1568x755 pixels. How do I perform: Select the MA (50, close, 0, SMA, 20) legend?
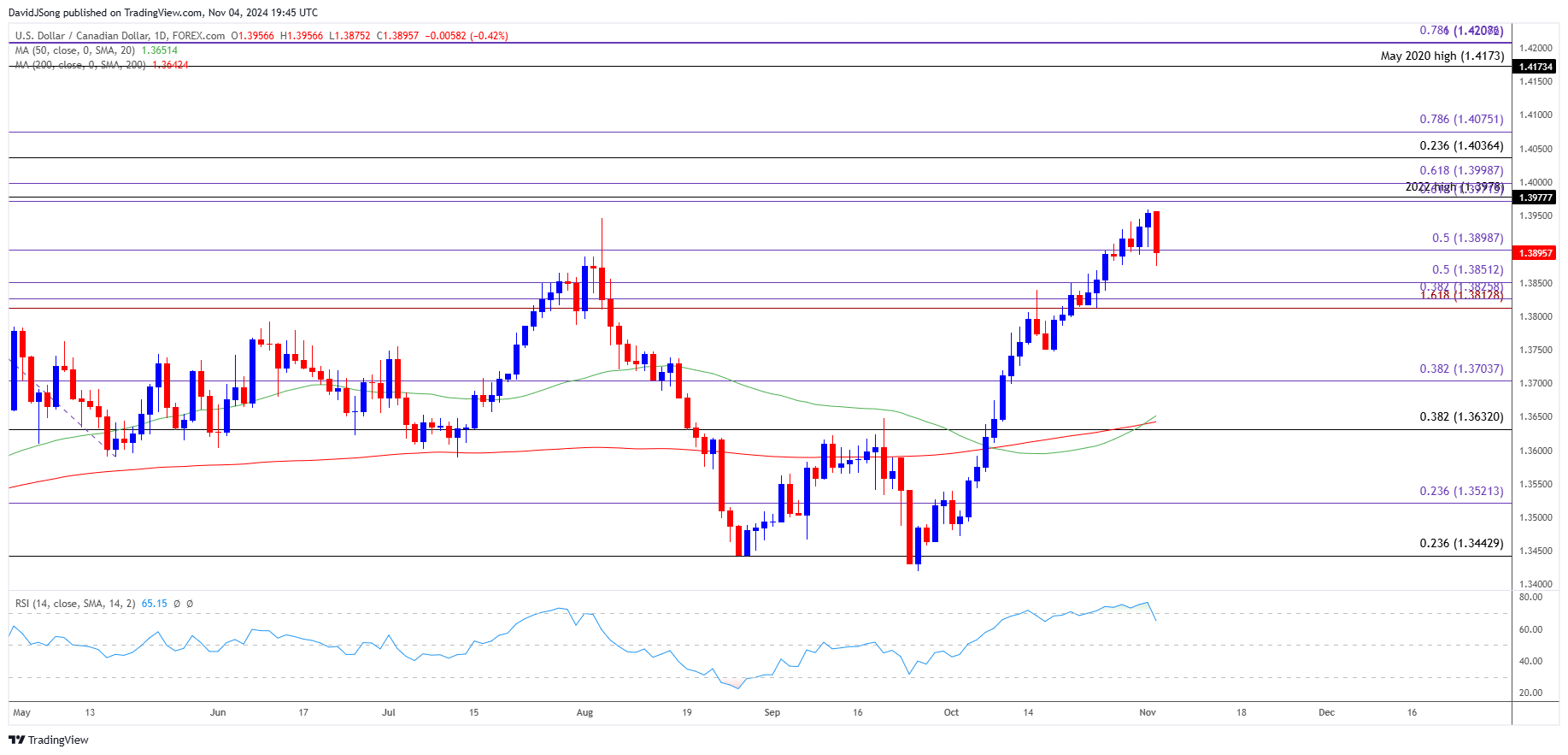(x=75, y=50)
